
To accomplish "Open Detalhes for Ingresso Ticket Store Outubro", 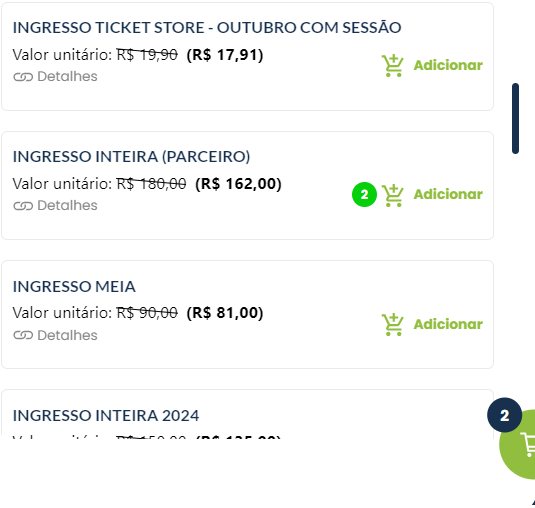I will coord(67,76).
